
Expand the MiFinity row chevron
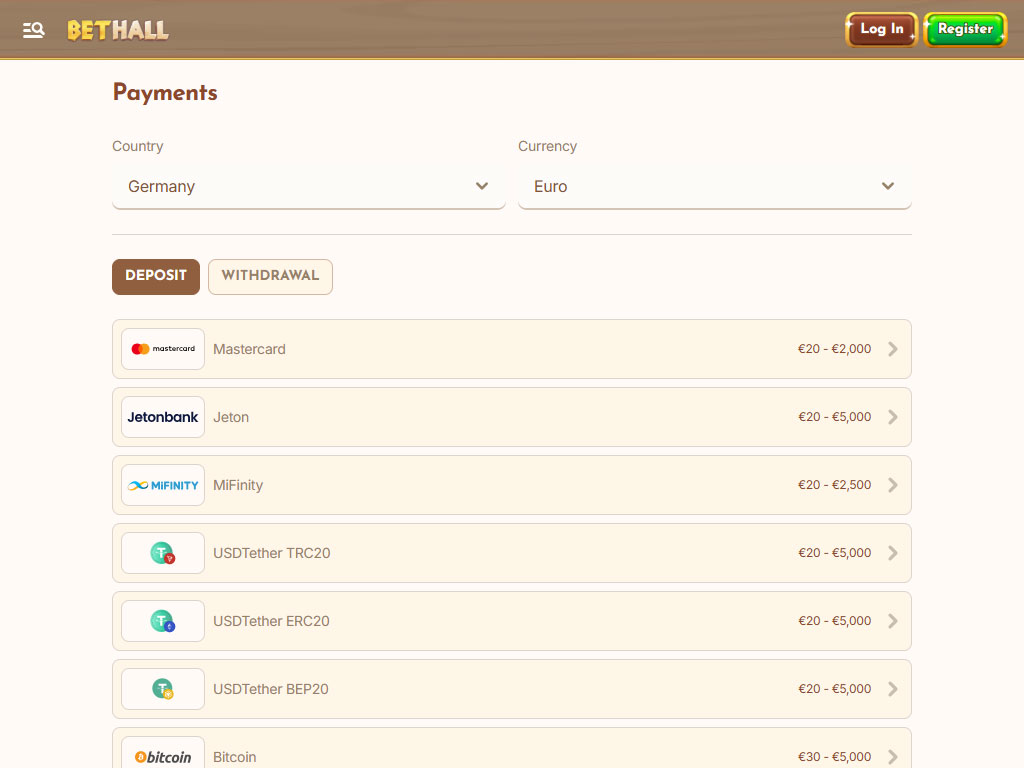tap(893, 485)
